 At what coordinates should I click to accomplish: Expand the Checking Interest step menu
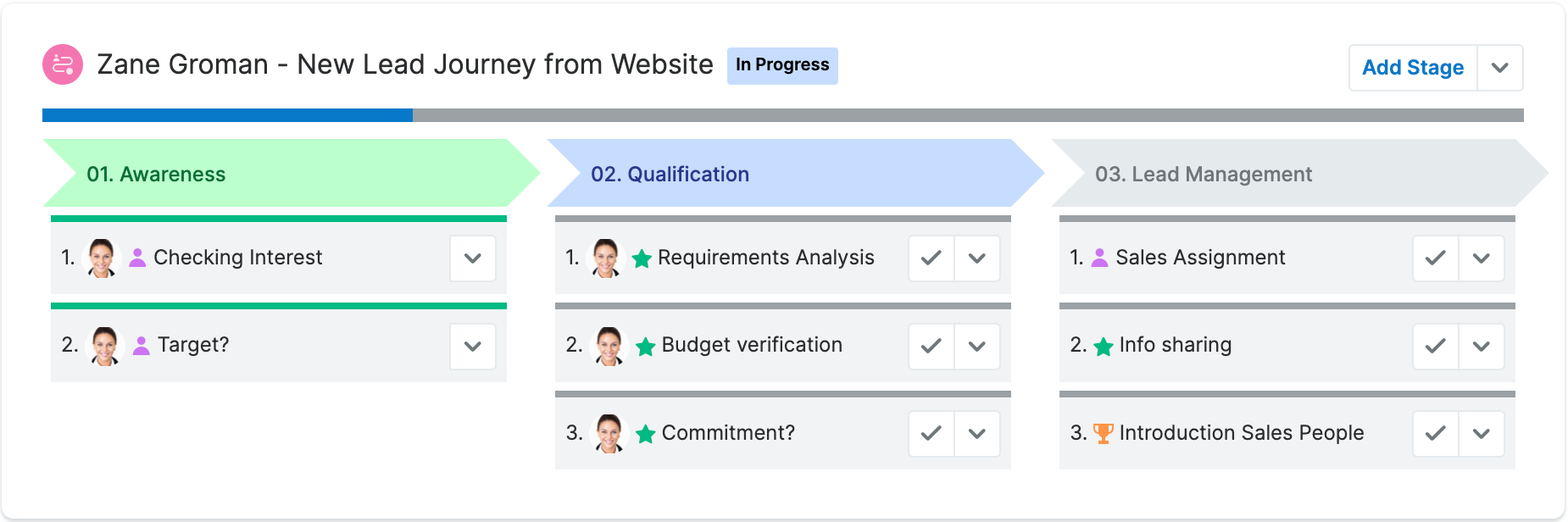tap(473, 258)
